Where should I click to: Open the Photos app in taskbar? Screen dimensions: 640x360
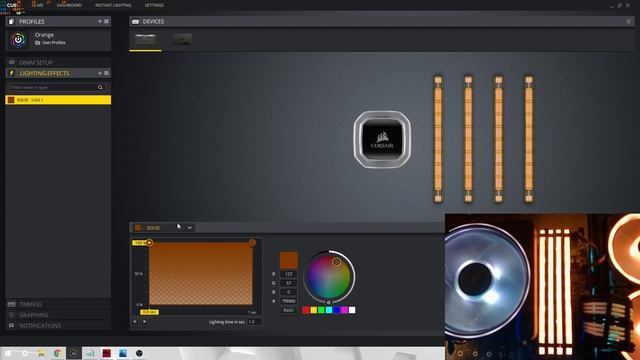[123, 353]
